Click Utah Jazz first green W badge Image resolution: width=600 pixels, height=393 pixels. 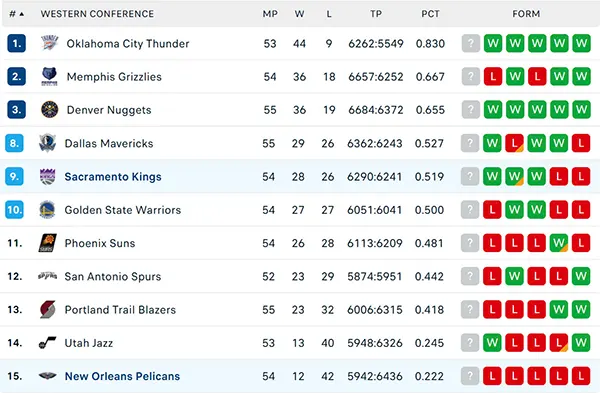point(492,342)
